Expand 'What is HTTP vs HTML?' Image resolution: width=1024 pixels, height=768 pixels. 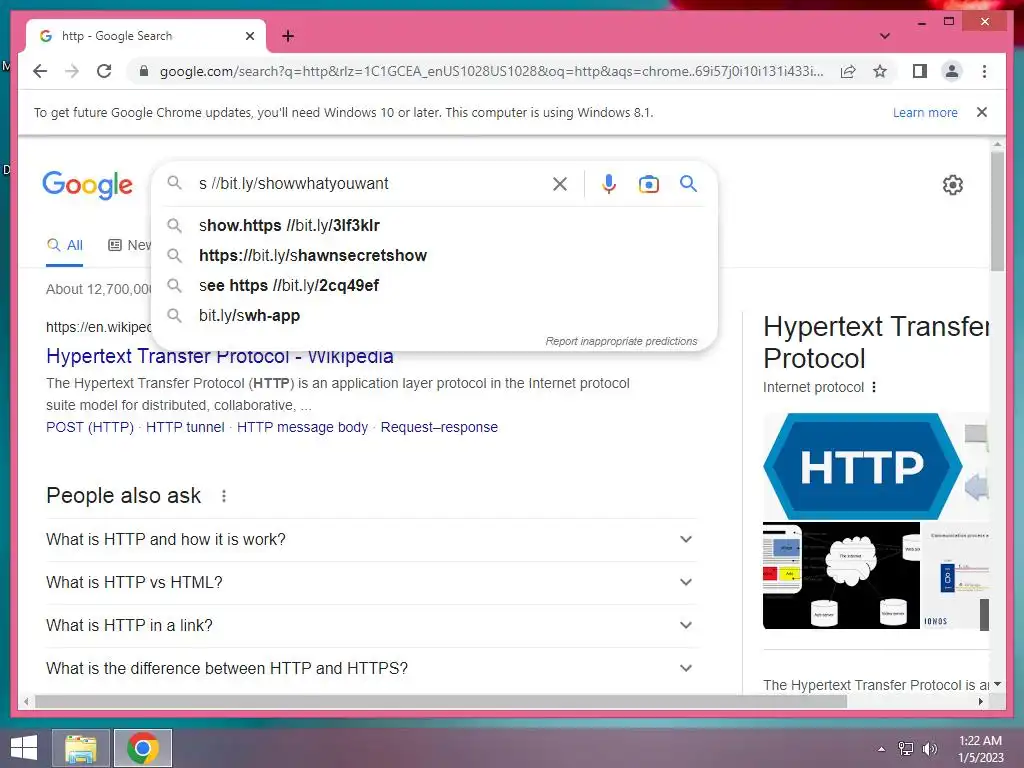coord(371,583)
